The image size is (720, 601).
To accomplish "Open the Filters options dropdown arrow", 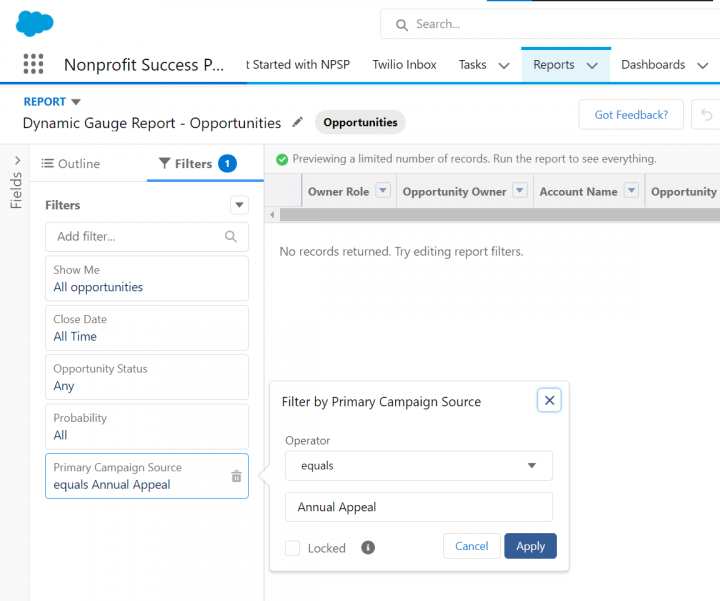I will [x=239, y=205].
